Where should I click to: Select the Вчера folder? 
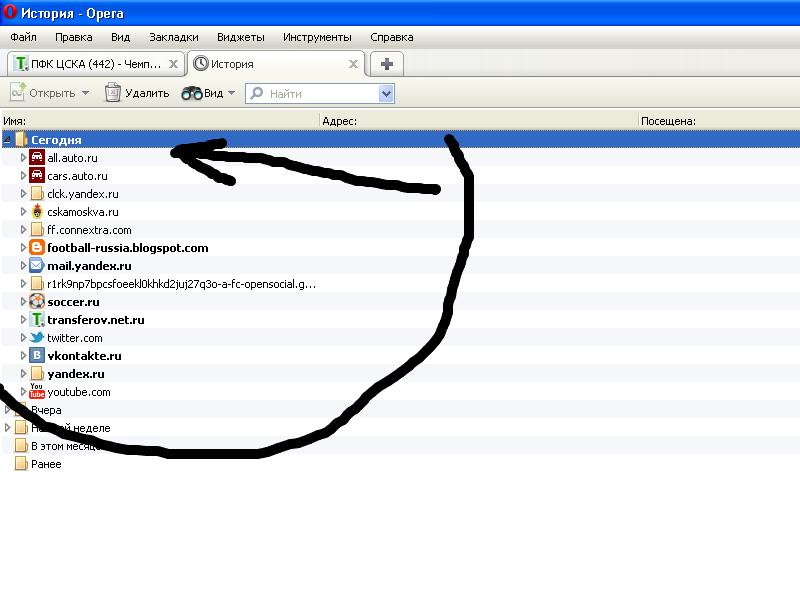46,410
